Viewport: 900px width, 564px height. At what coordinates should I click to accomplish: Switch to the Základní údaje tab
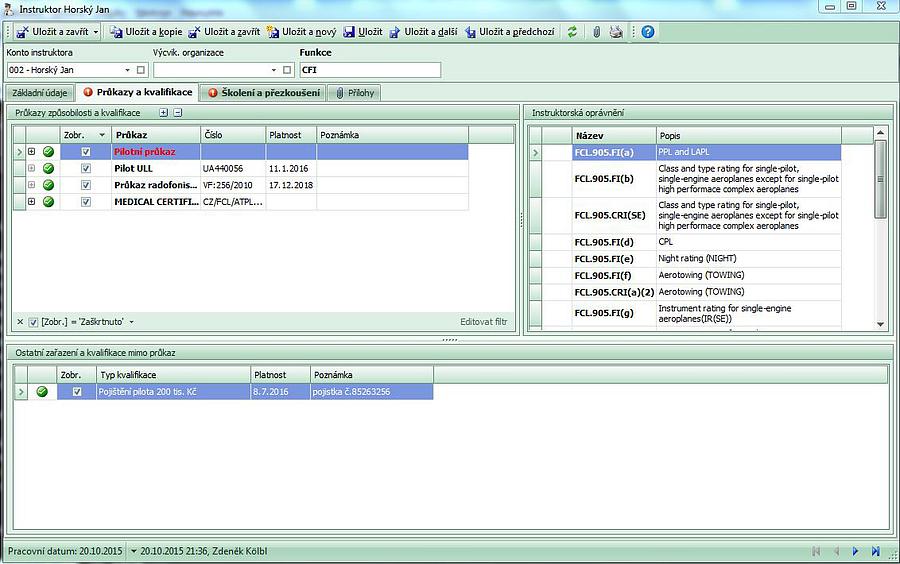tap(40, 93)
